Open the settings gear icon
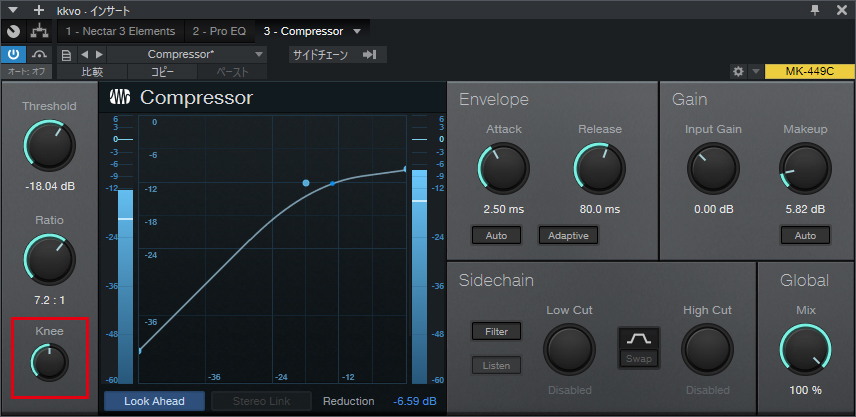 pos(738,72)
